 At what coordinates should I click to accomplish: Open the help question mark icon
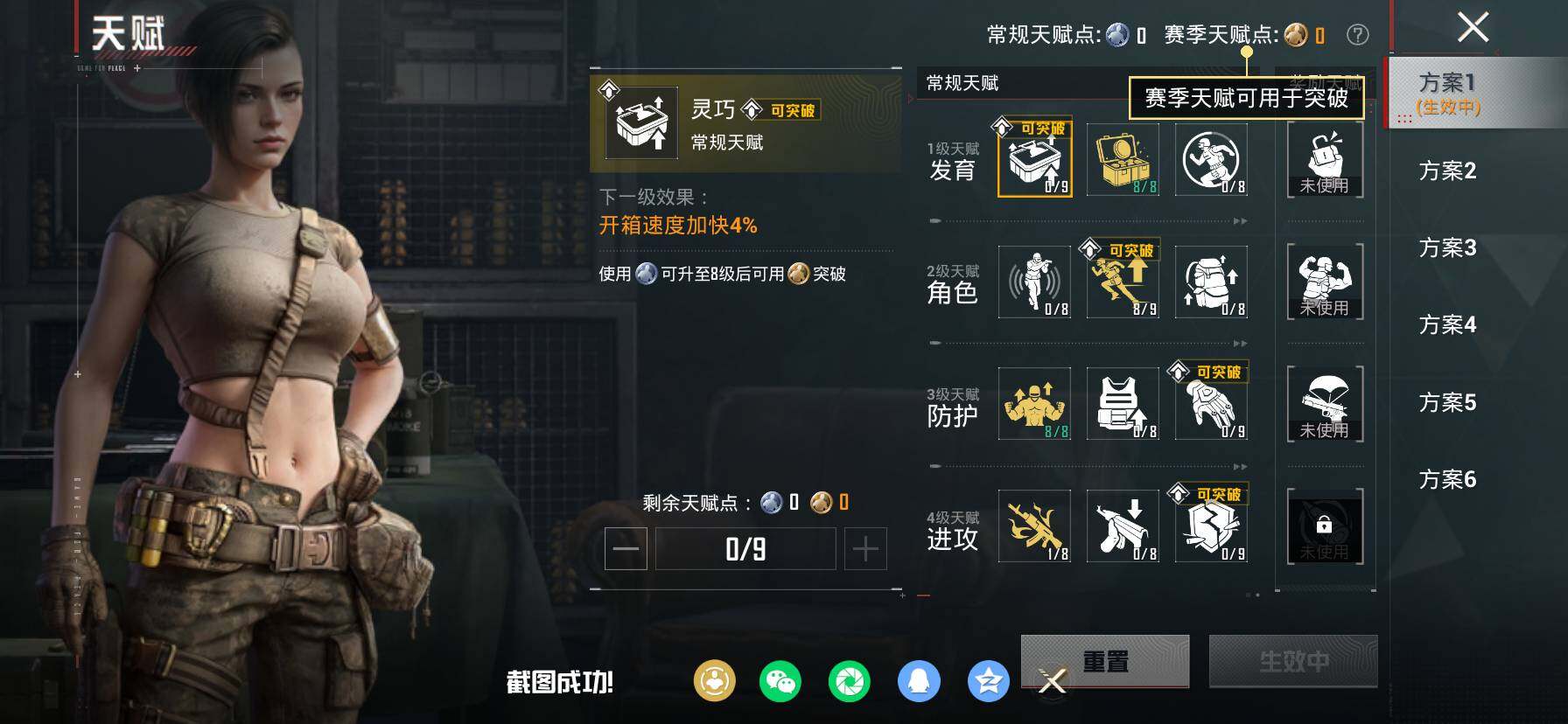point(1357,35)
